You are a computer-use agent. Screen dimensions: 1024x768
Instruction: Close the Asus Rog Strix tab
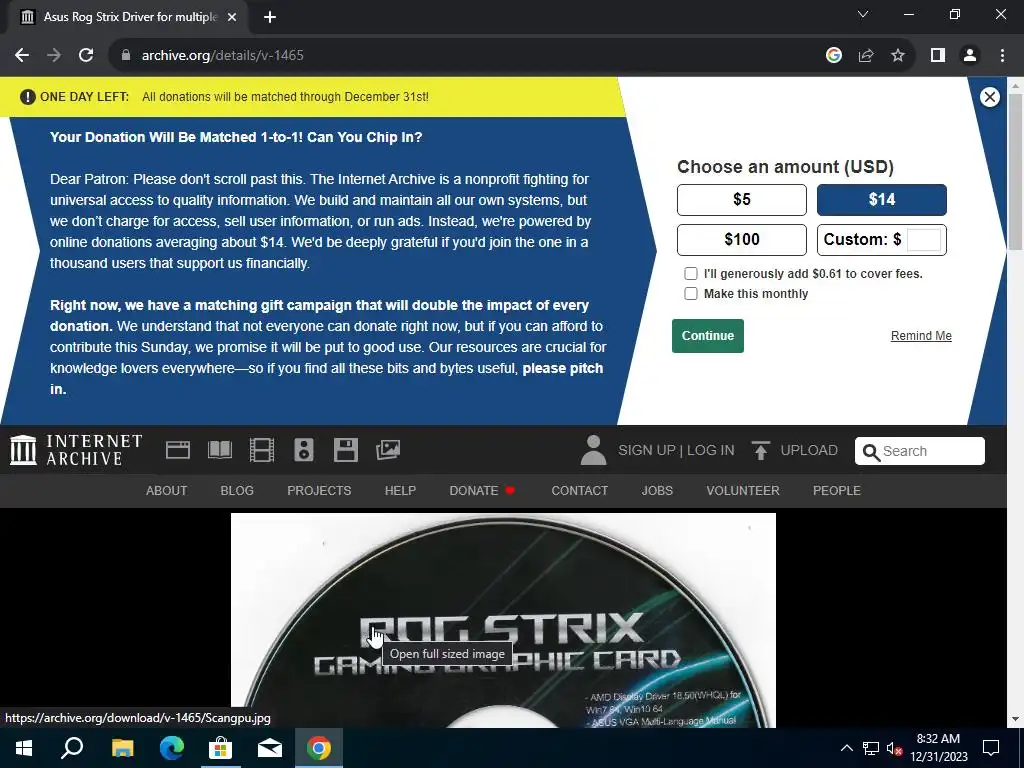232,17
